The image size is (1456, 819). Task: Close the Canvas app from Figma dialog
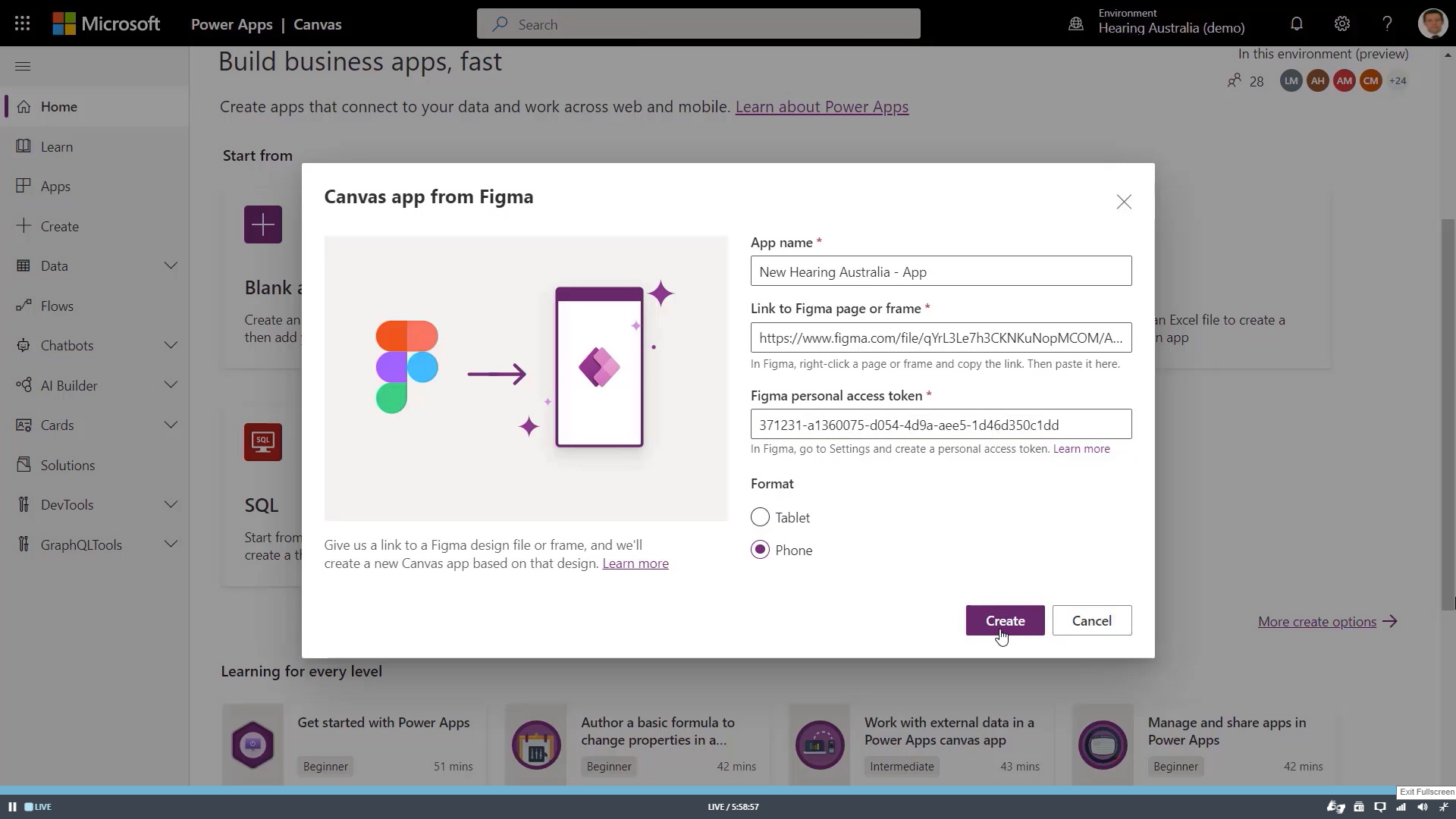tap(1124, 202)
